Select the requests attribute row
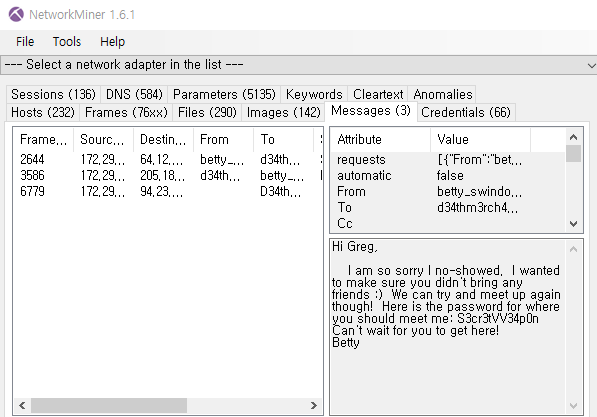597x417 pixels. (448, 159)
